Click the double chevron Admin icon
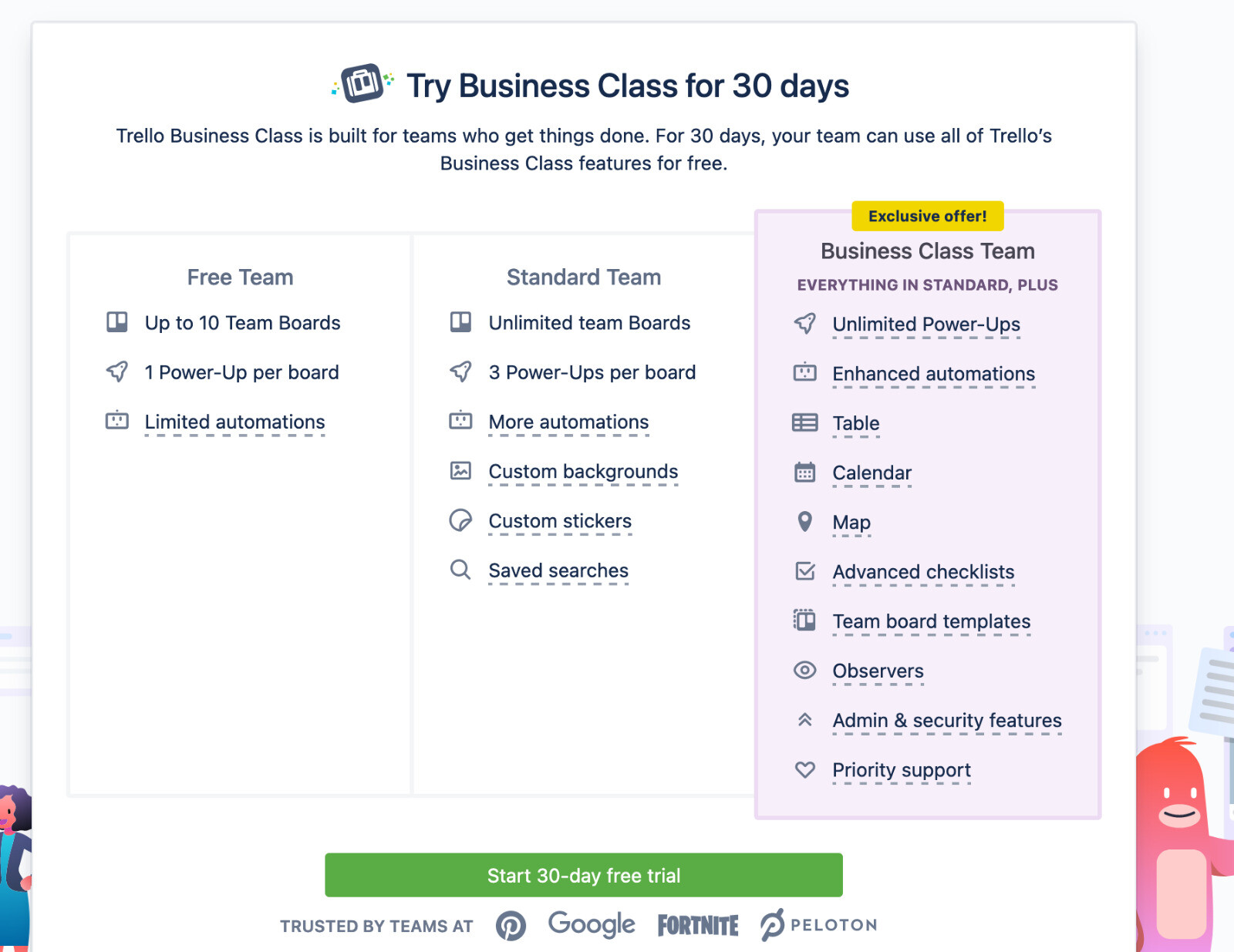This screenshot has height=952, width=1234. (x=804, y=720)
